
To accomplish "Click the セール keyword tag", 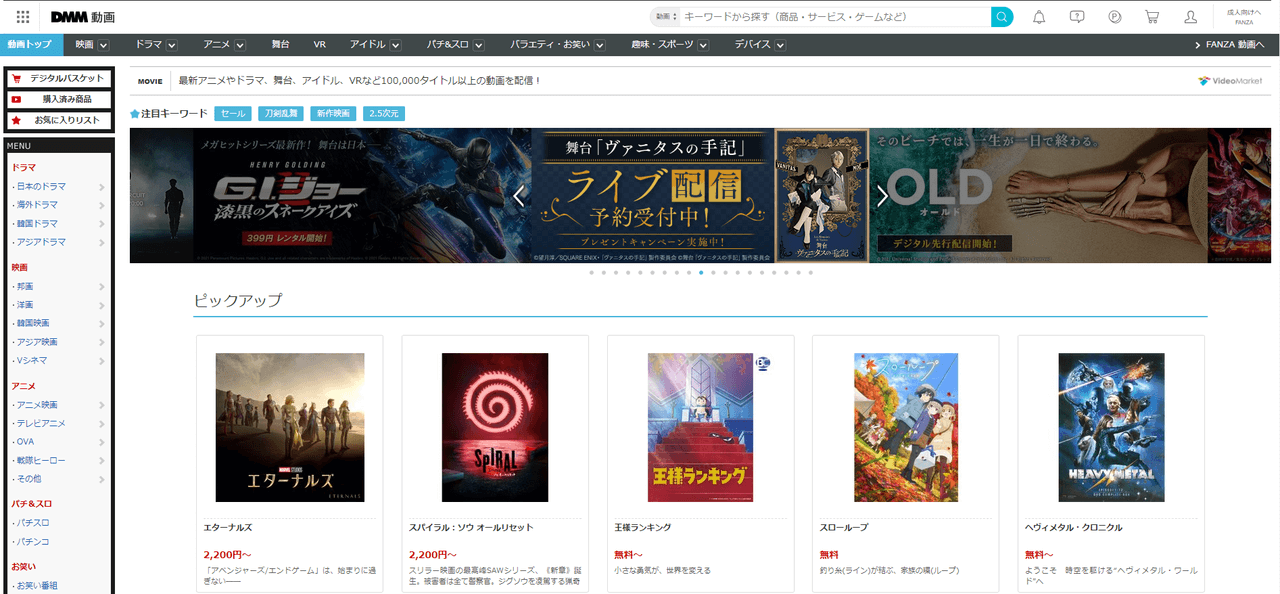I will pyautogui.click(x=232, y=114).
